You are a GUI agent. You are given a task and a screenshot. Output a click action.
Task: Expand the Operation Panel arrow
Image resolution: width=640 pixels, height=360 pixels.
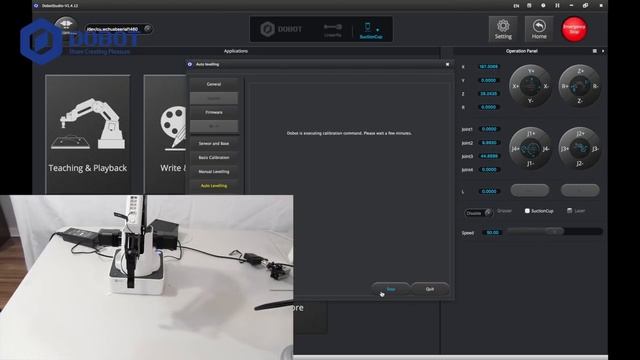coord(603,51)
